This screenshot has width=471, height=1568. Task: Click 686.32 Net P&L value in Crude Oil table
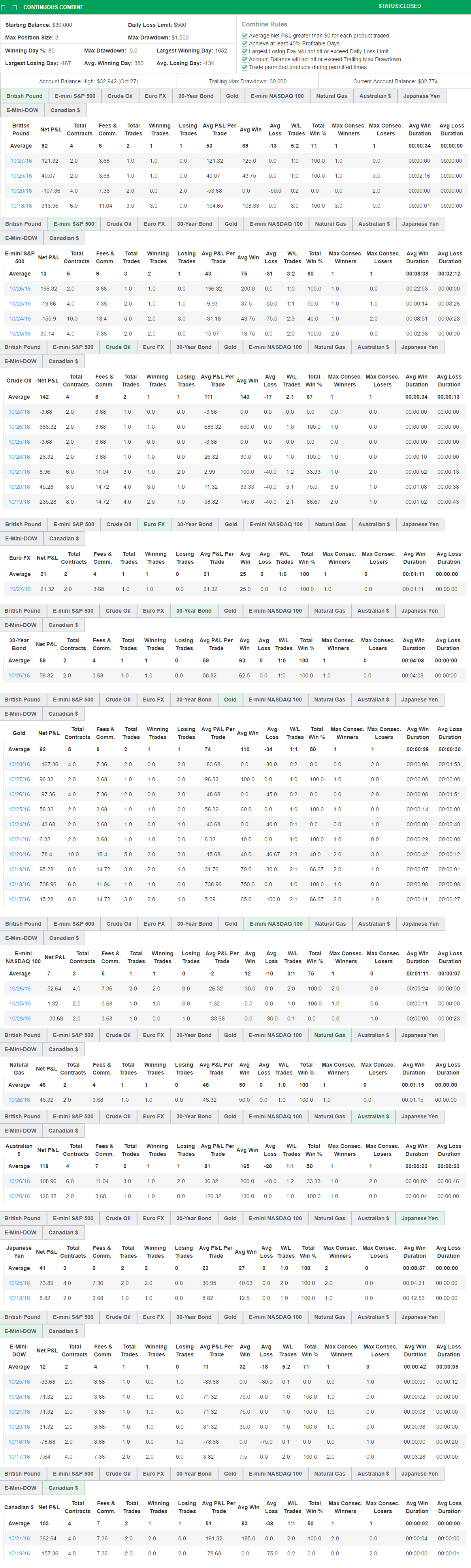[x=47, y=427]
